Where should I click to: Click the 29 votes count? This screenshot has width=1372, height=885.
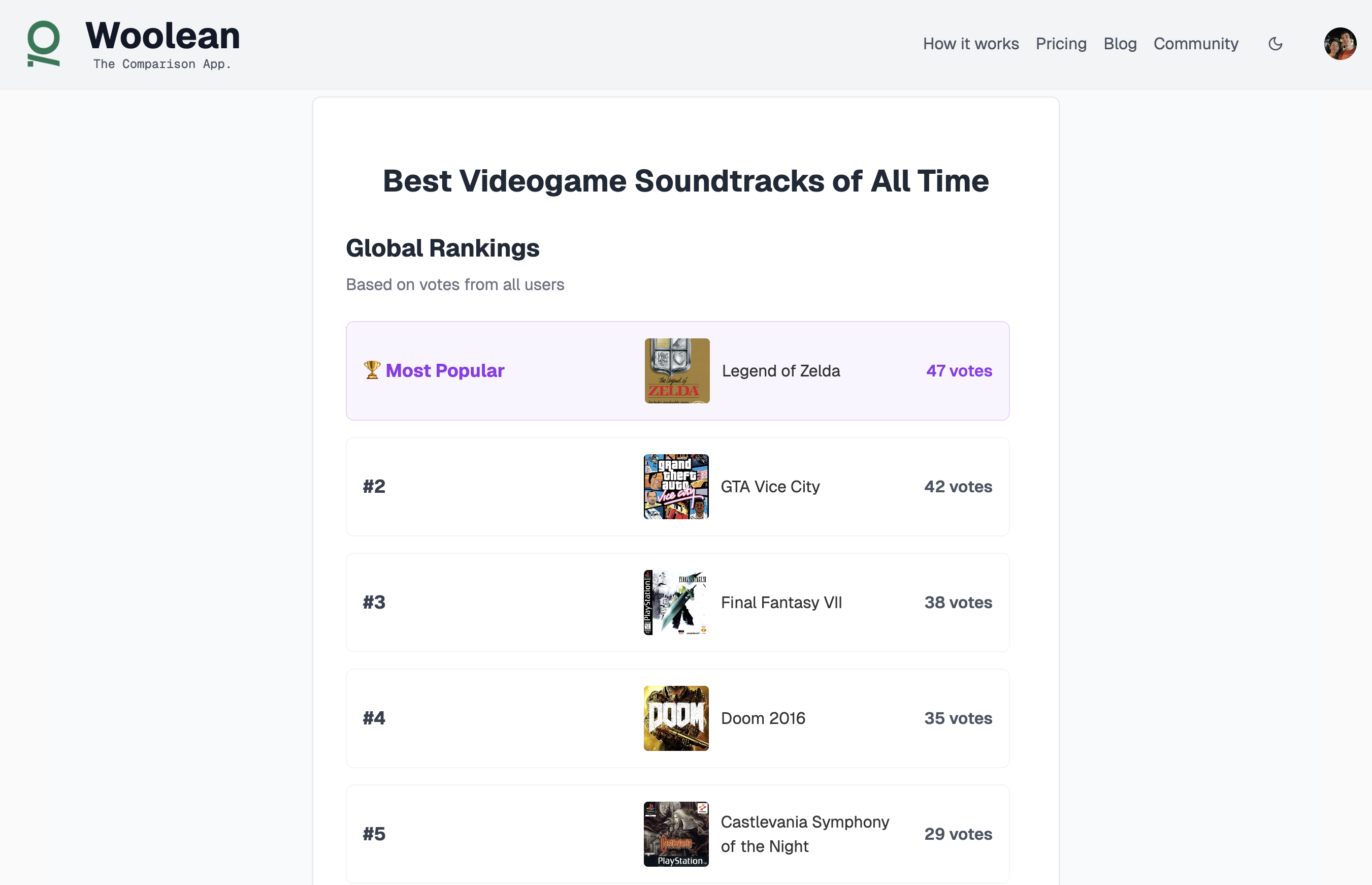point(958,834)
